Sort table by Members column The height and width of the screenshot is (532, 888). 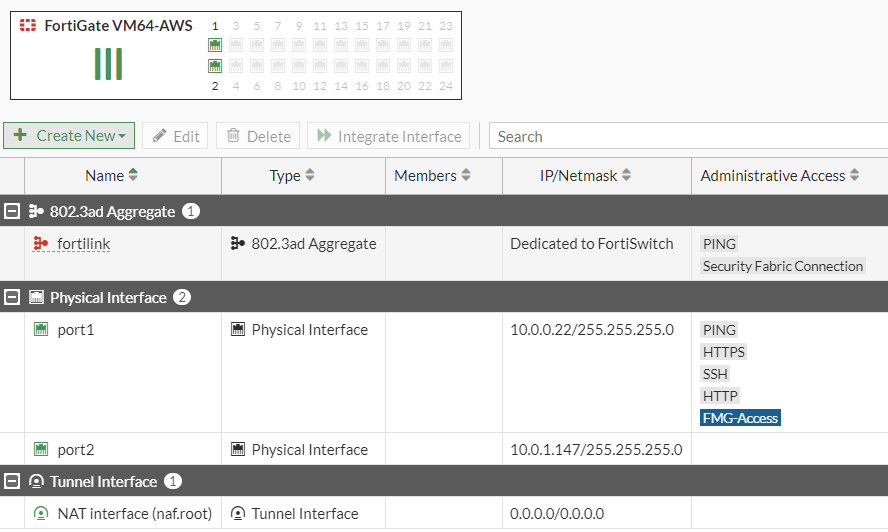pos(433,176)
